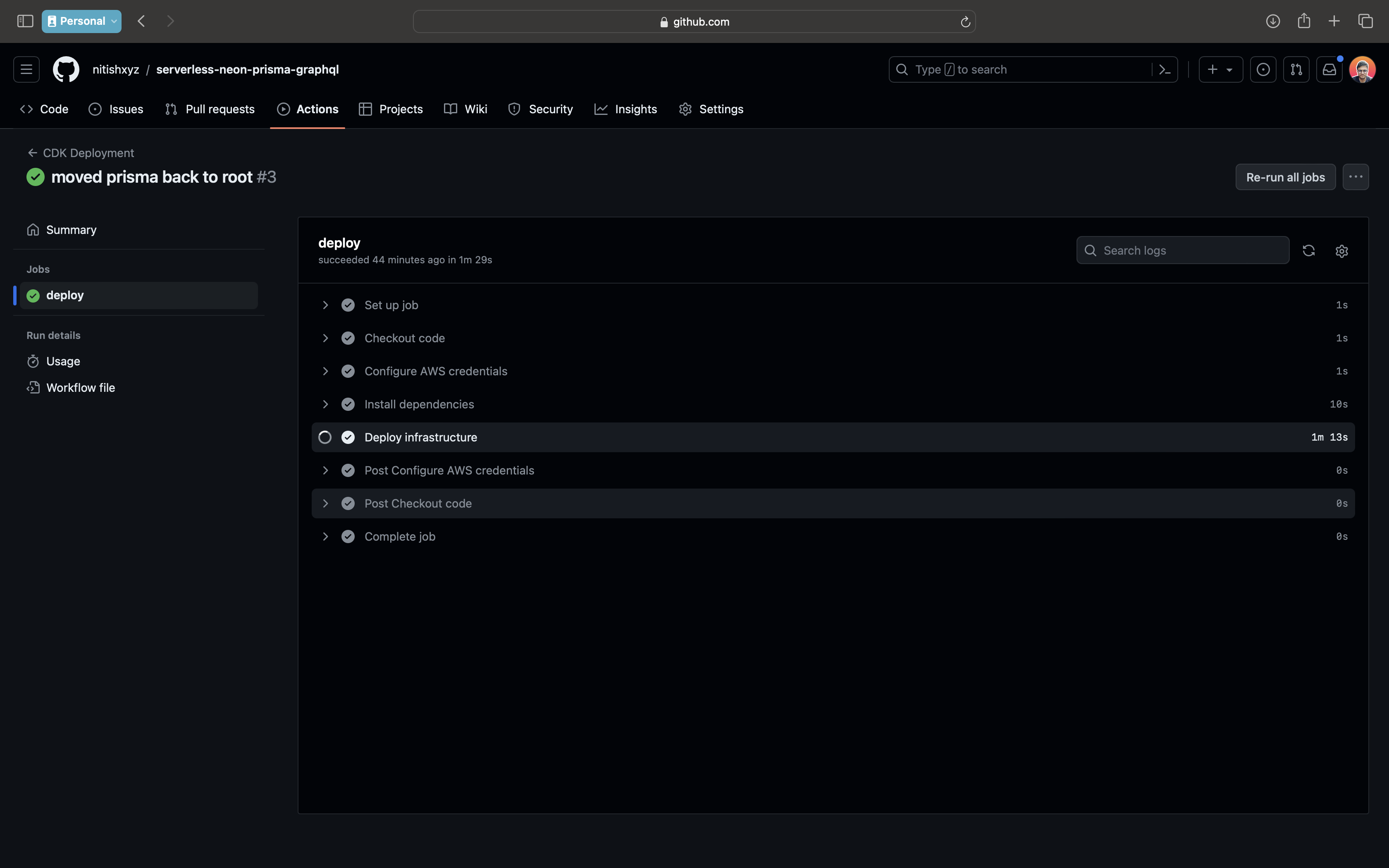
Task: Go back to CDK Deployment workflow
Action: click(x=80, y=153)
